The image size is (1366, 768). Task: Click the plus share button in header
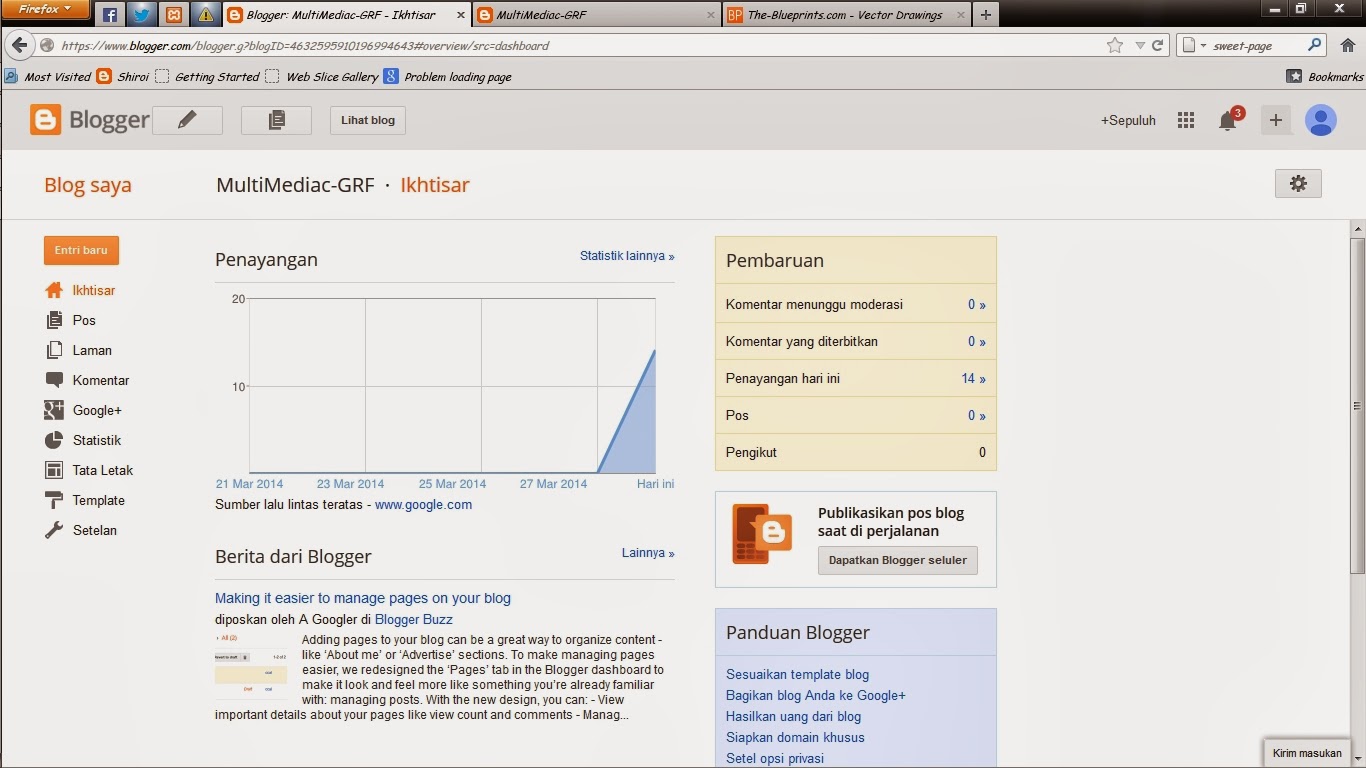pyautogui.click(x=1275, y=120)
